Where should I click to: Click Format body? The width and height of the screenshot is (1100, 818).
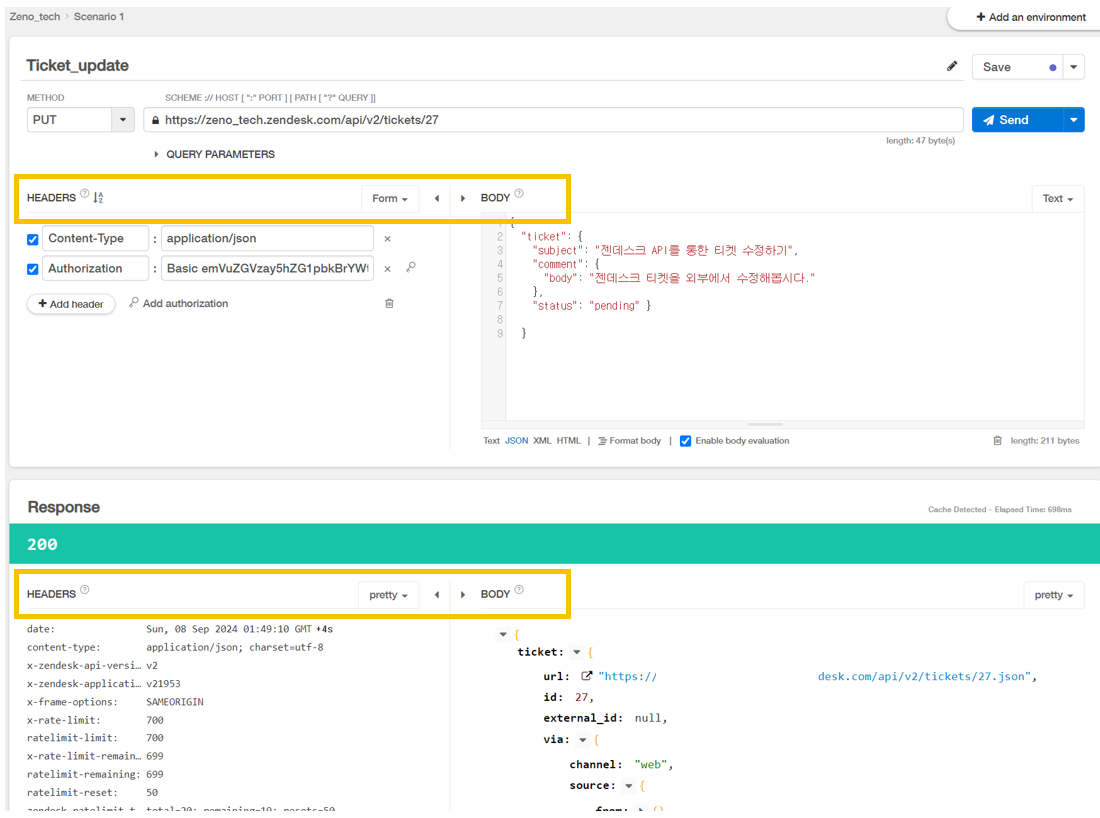[x=629, y=441]
